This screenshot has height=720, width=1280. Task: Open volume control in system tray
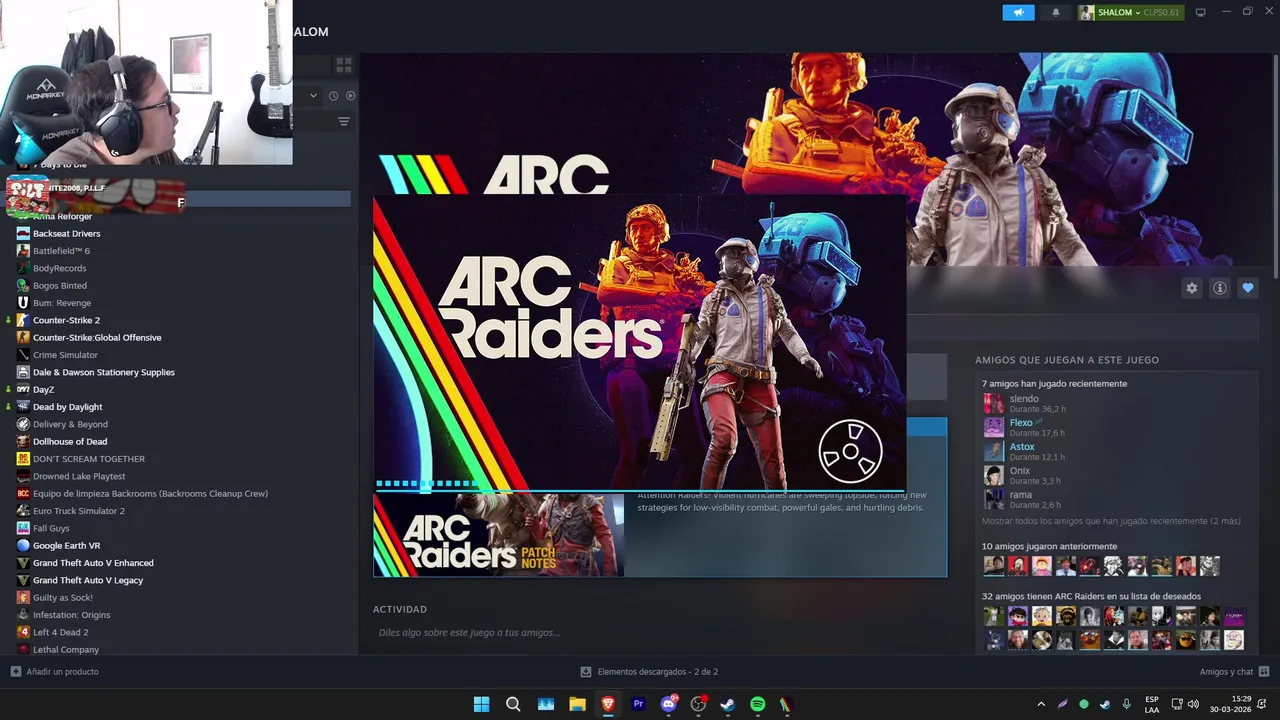pyautogui.click(x=1193, y=704)
